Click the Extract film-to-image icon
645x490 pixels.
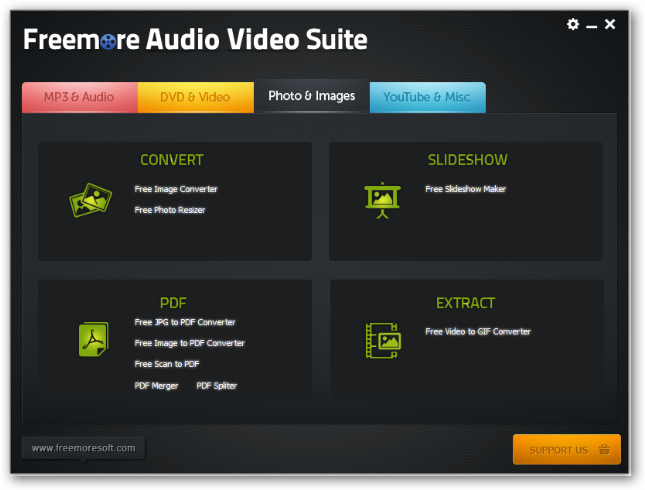point(383,340)
